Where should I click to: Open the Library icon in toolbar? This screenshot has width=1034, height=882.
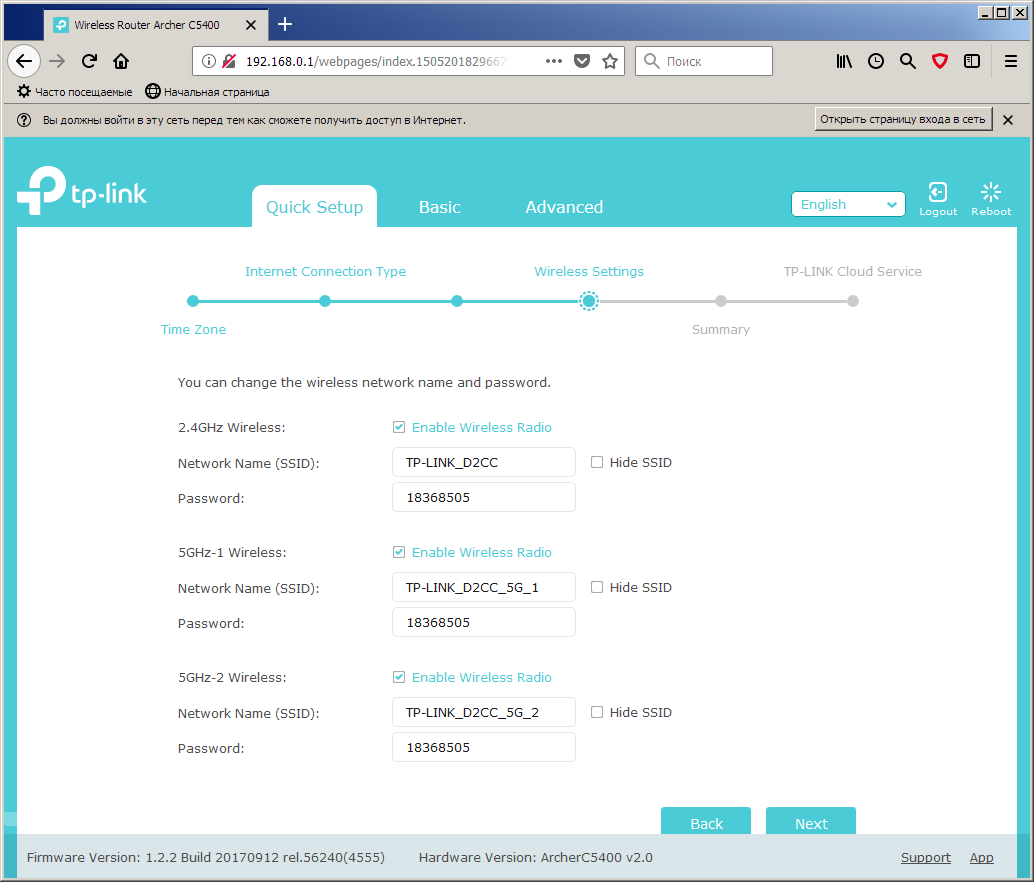[844, 61]
